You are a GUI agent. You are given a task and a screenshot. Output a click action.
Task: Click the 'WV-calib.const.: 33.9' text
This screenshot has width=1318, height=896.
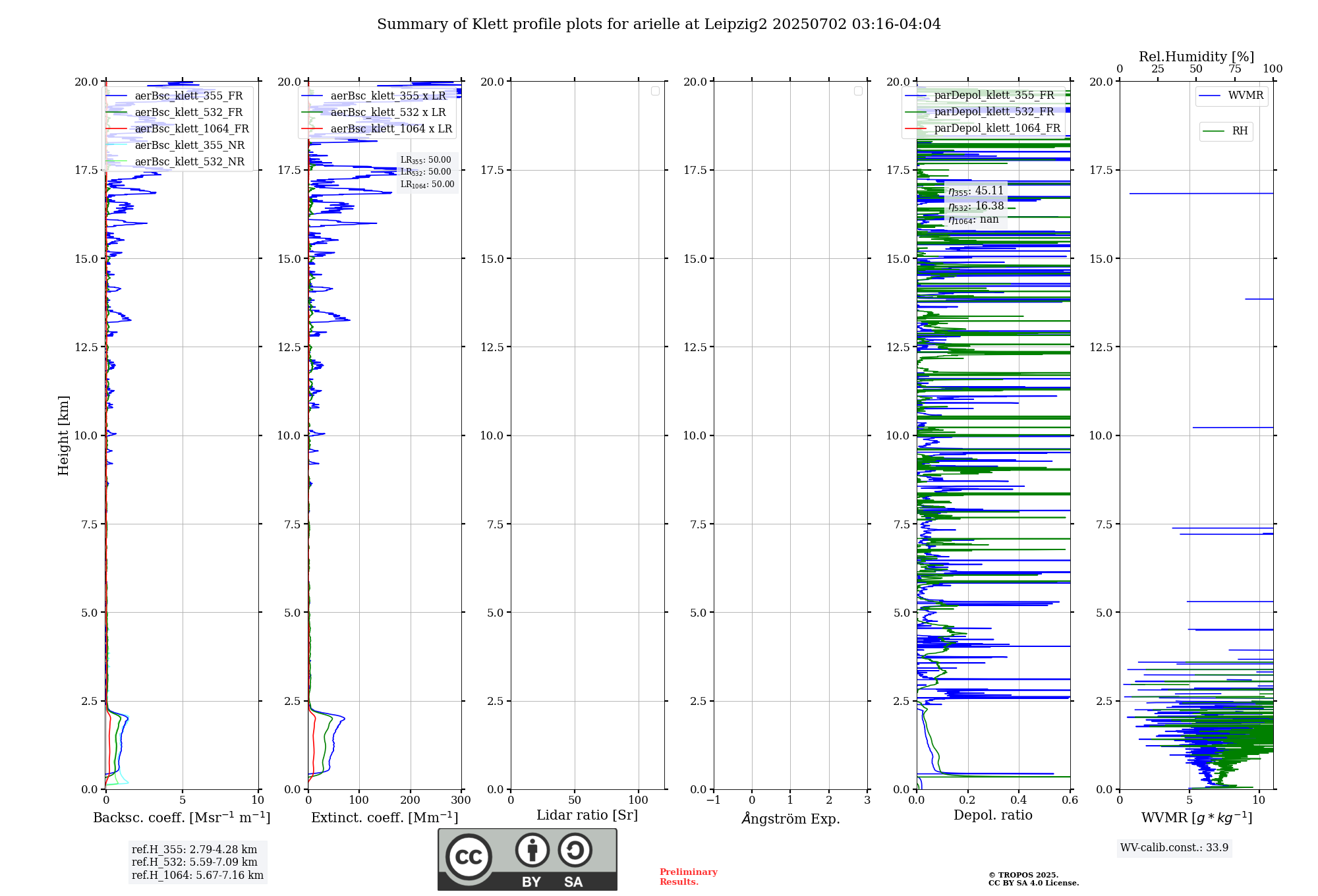(1174, 848)
